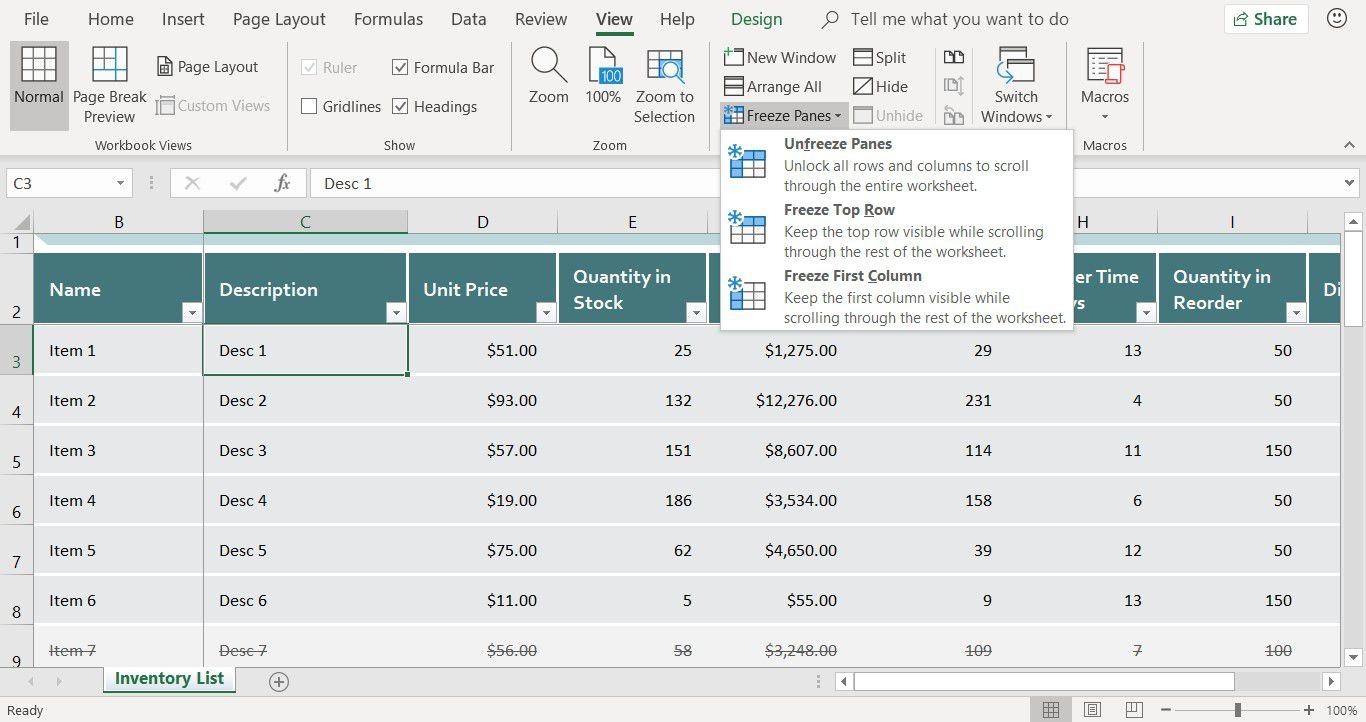This screenshot has height=722, width=1366.
Task: Open the Description column filter dropdown
Action: [x=396, y=313]
